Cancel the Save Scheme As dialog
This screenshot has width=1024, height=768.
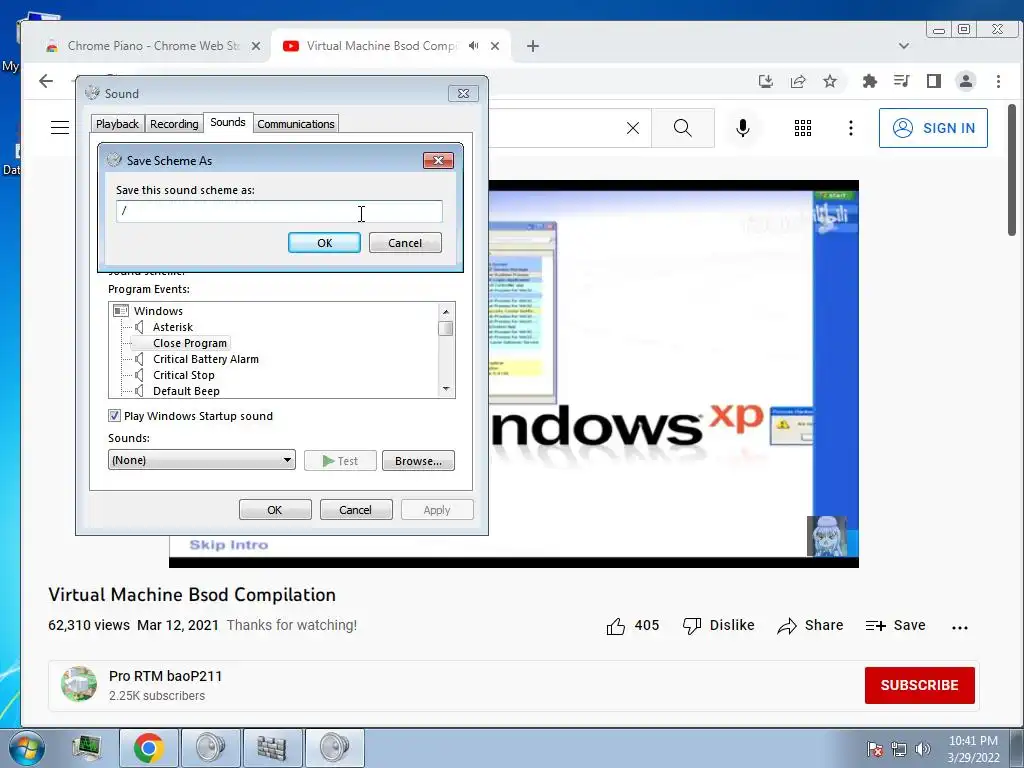click(x=405, y=242)
